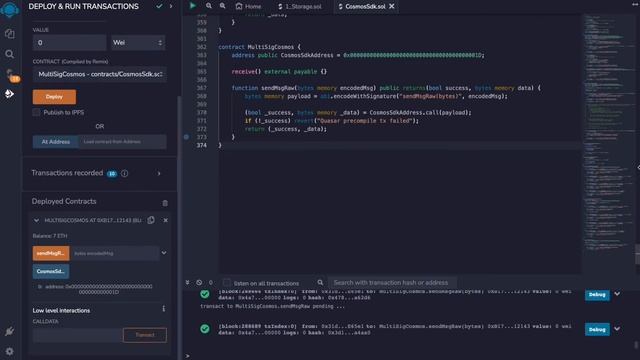
Task: Copy the MULTISIGCOSMOS contract address
Action: coord(151,220)
